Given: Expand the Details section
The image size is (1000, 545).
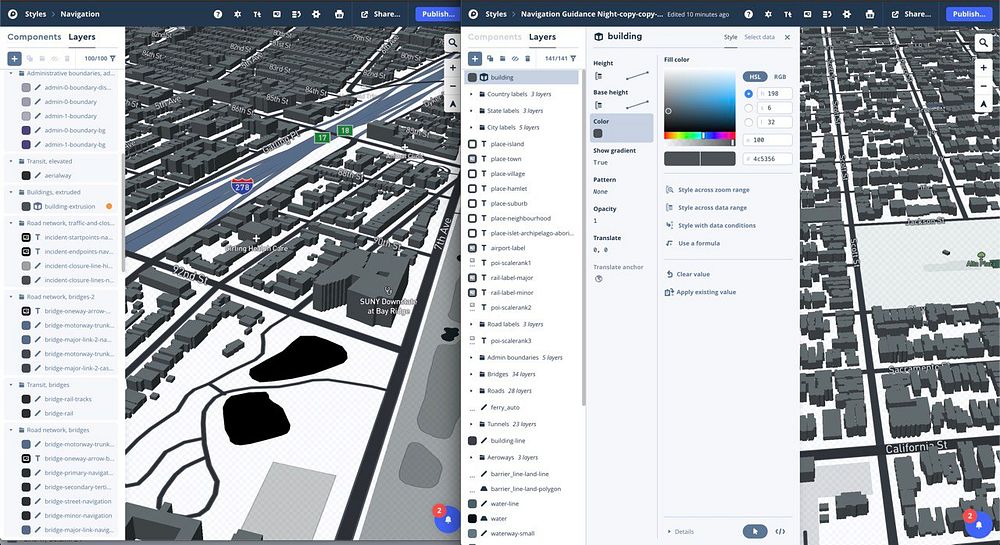Looking at the screenshot, I should (x=684, y=531).
